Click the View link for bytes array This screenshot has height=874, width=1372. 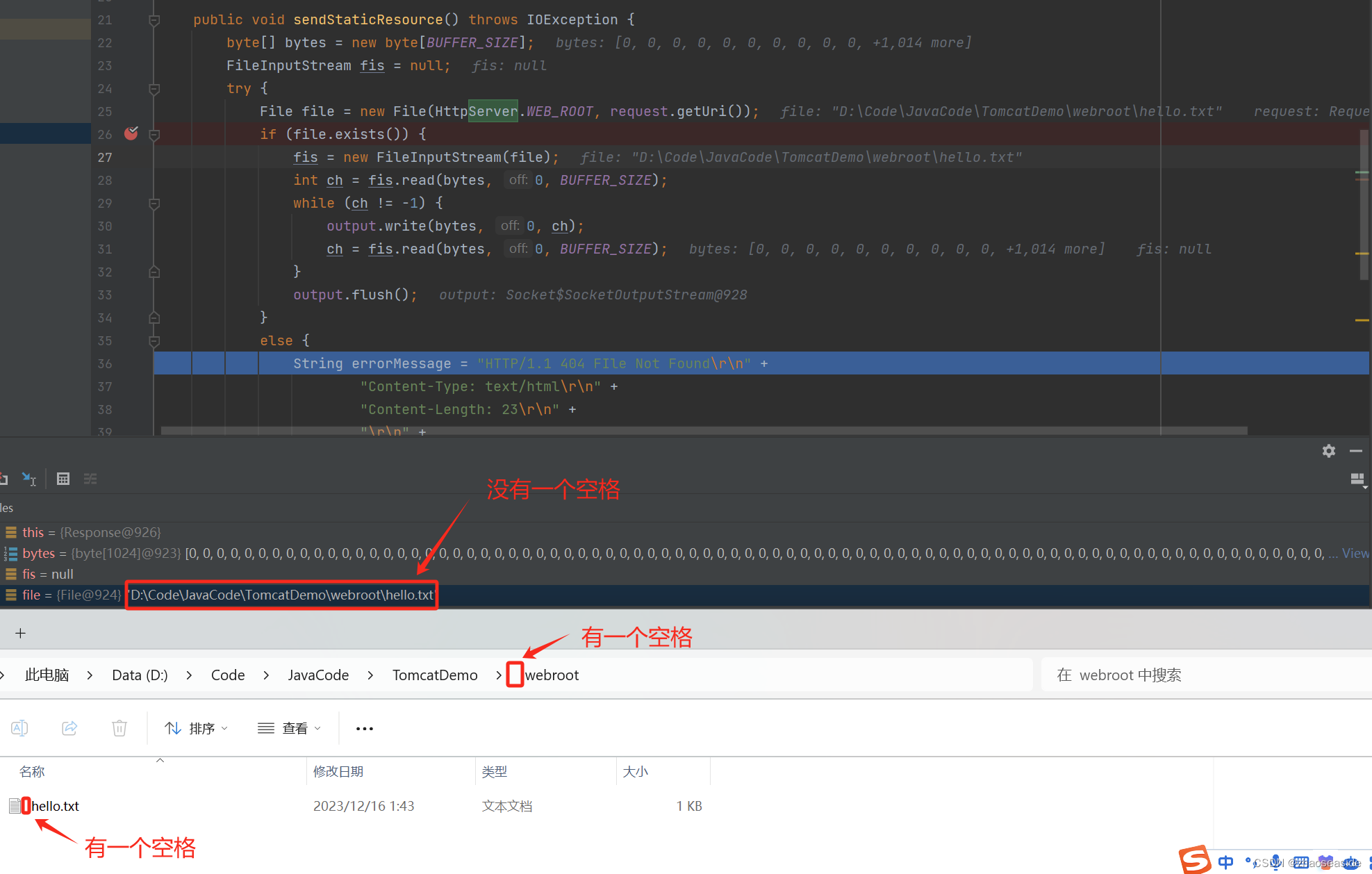(1355, 553)
